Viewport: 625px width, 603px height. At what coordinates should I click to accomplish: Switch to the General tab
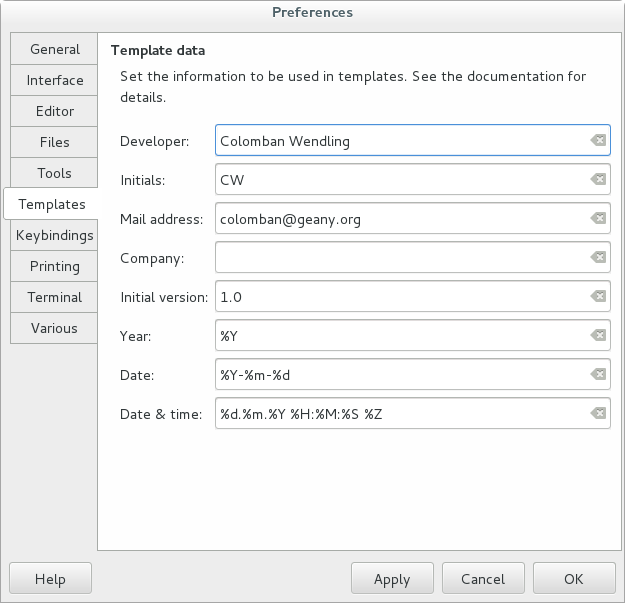[x=54, y=49]
